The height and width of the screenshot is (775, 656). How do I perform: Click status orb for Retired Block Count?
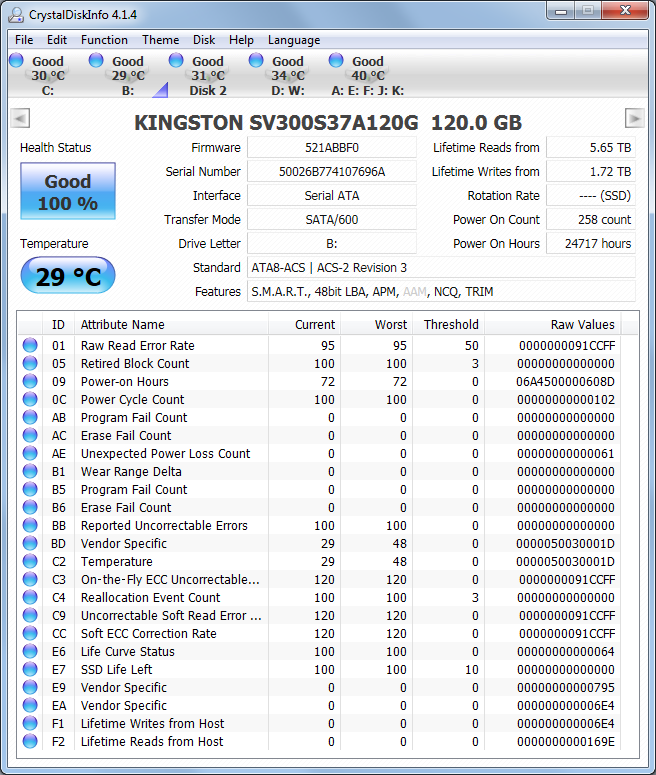[30, 363]
